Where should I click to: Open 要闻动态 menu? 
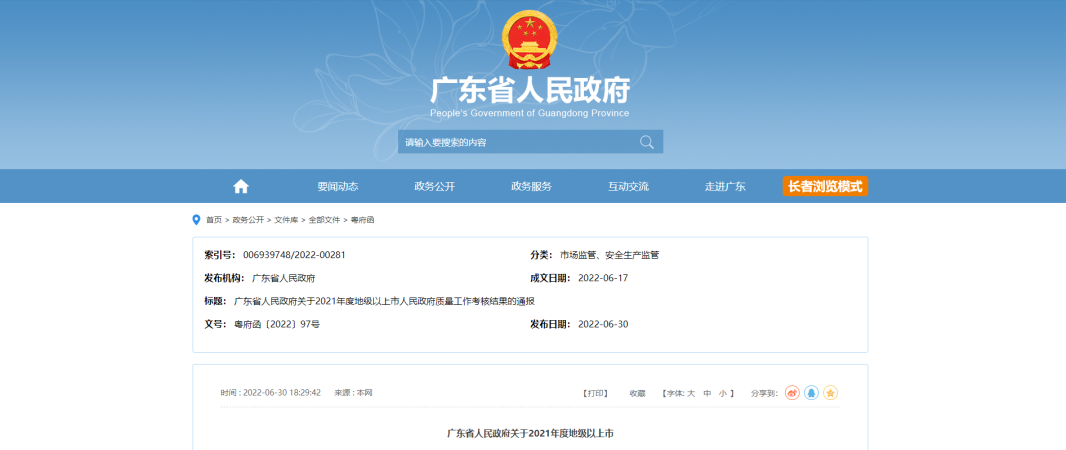pyautogui.click(x=337, y=186)
